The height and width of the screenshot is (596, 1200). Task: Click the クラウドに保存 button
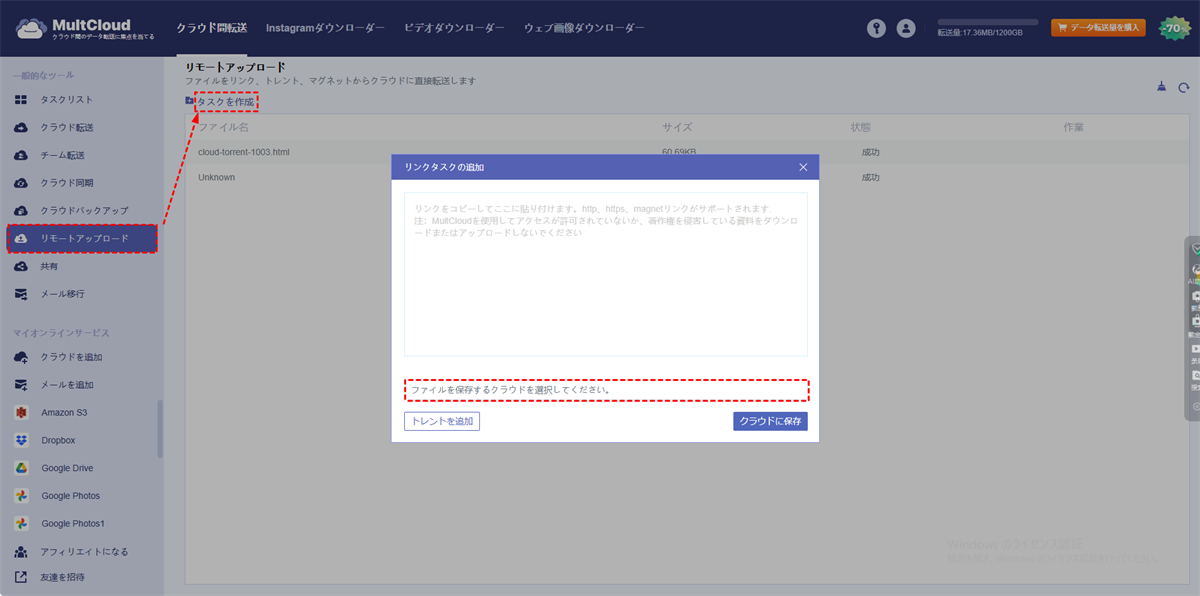770,421
